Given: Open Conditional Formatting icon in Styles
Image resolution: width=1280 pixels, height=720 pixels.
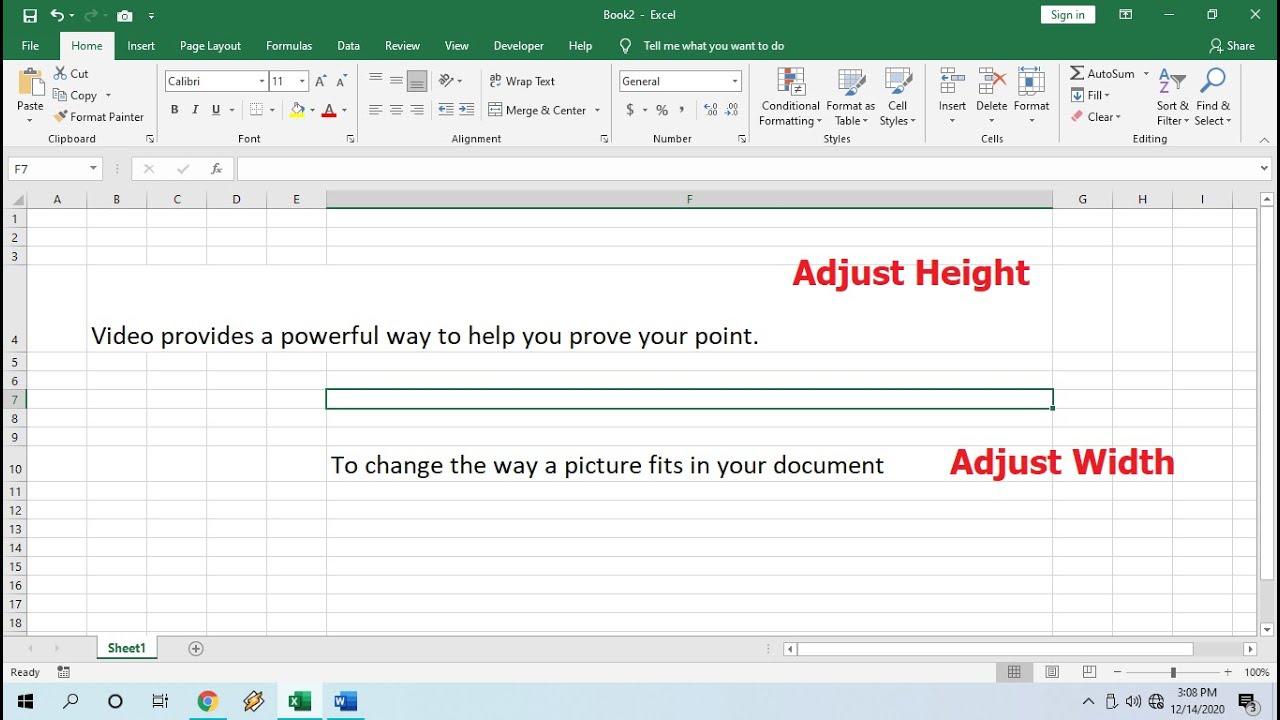Looking at the screenshot, I should 791,82.
